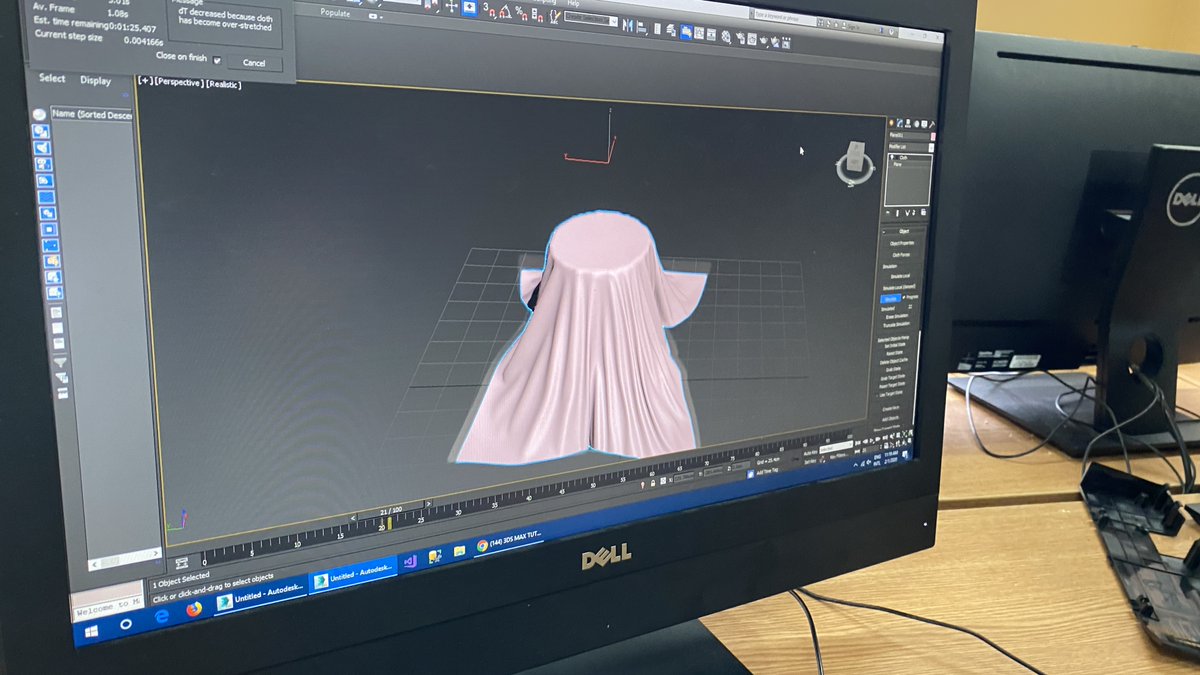Open the Modify command panel tab
Viewport: 1200px width, 675px height.
[x=900, y=123]
